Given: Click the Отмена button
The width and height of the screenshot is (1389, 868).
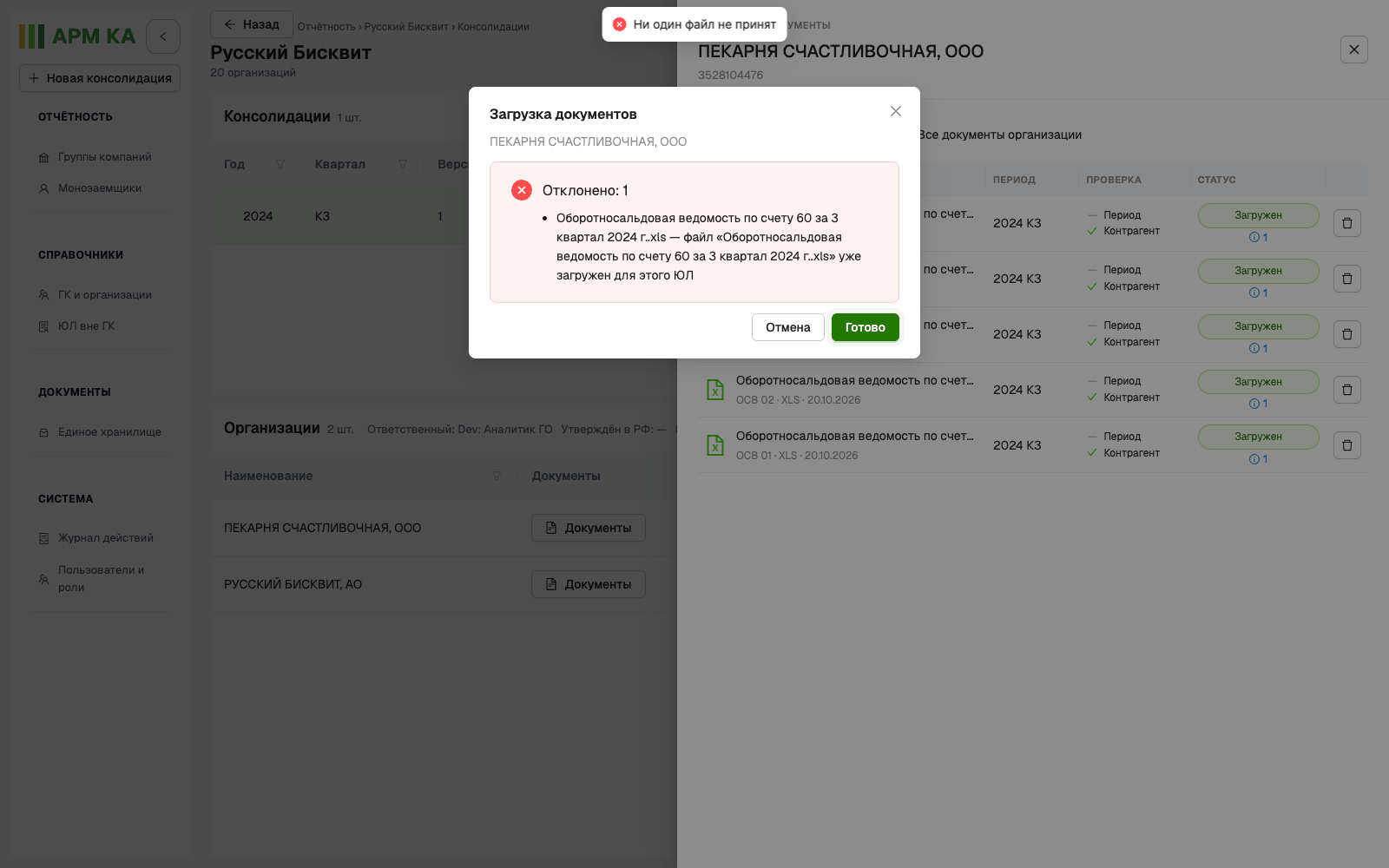Looking at the screenshot, I should tap(787, 327).
